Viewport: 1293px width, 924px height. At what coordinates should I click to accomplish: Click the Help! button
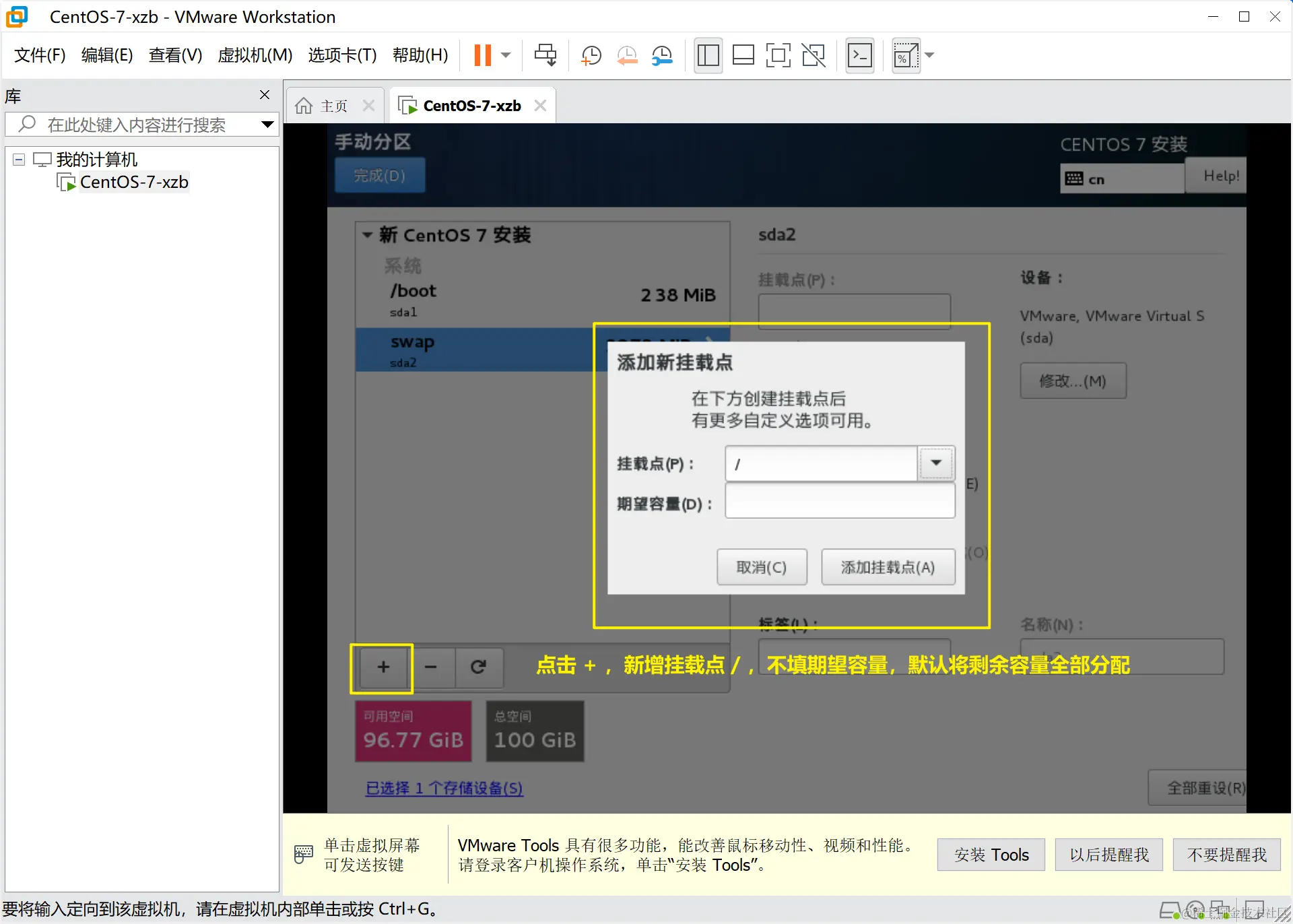click(1216, 176)
